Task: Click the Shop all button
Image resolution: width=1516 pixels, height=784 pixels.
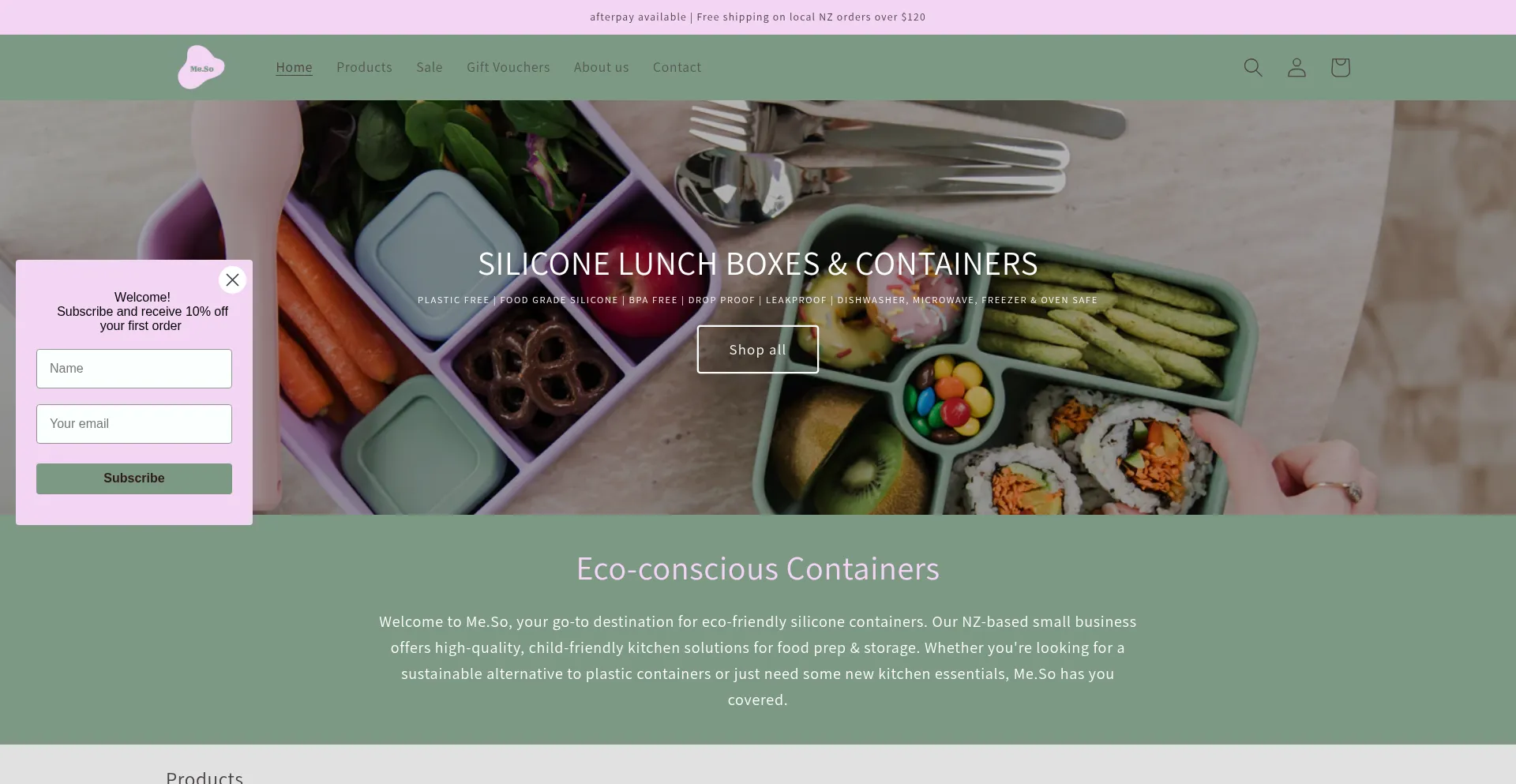Action: pos(758,349)
